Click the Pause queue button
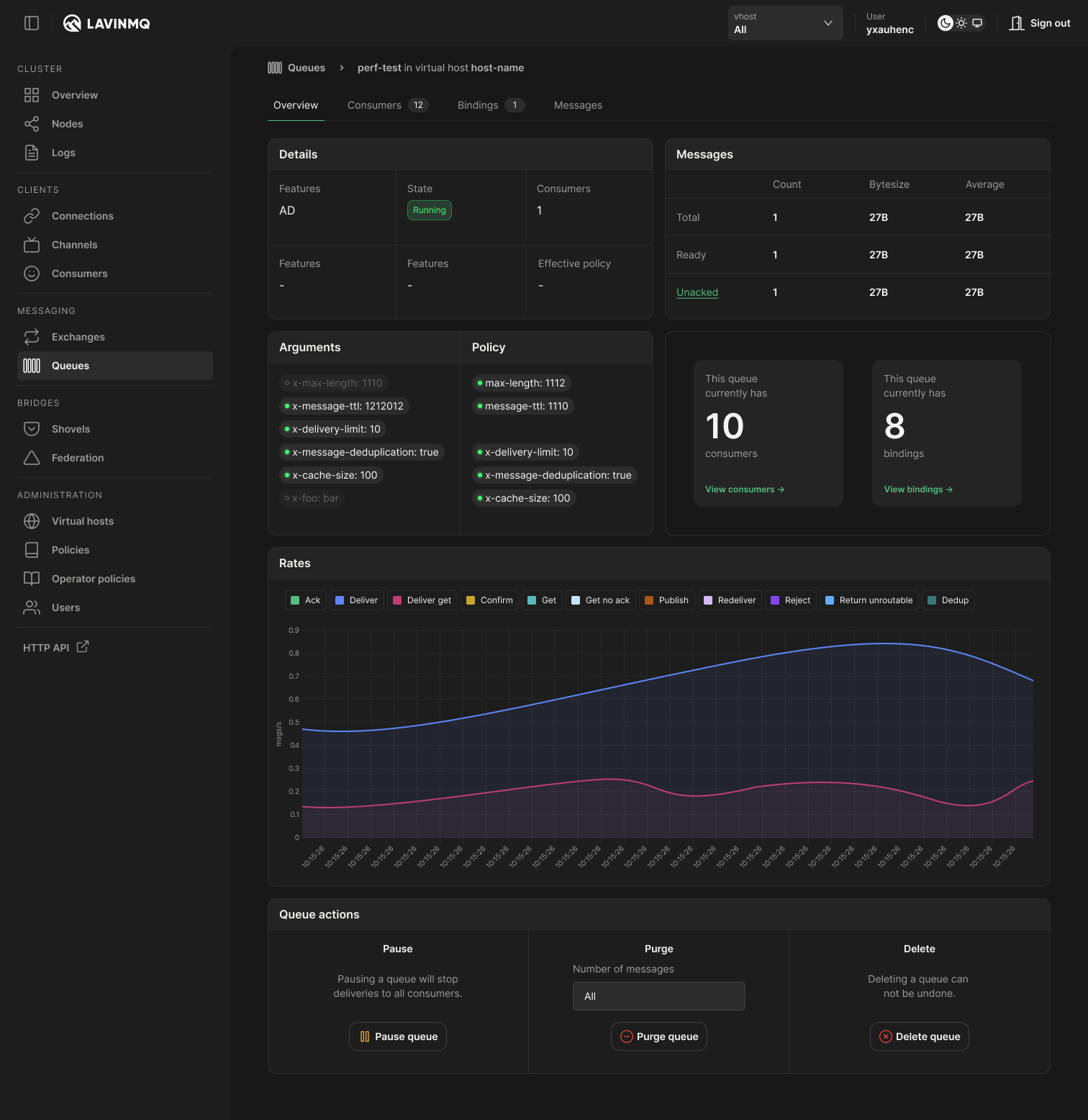This screenshot has width=1088, height=1120. pos(398,1037)
